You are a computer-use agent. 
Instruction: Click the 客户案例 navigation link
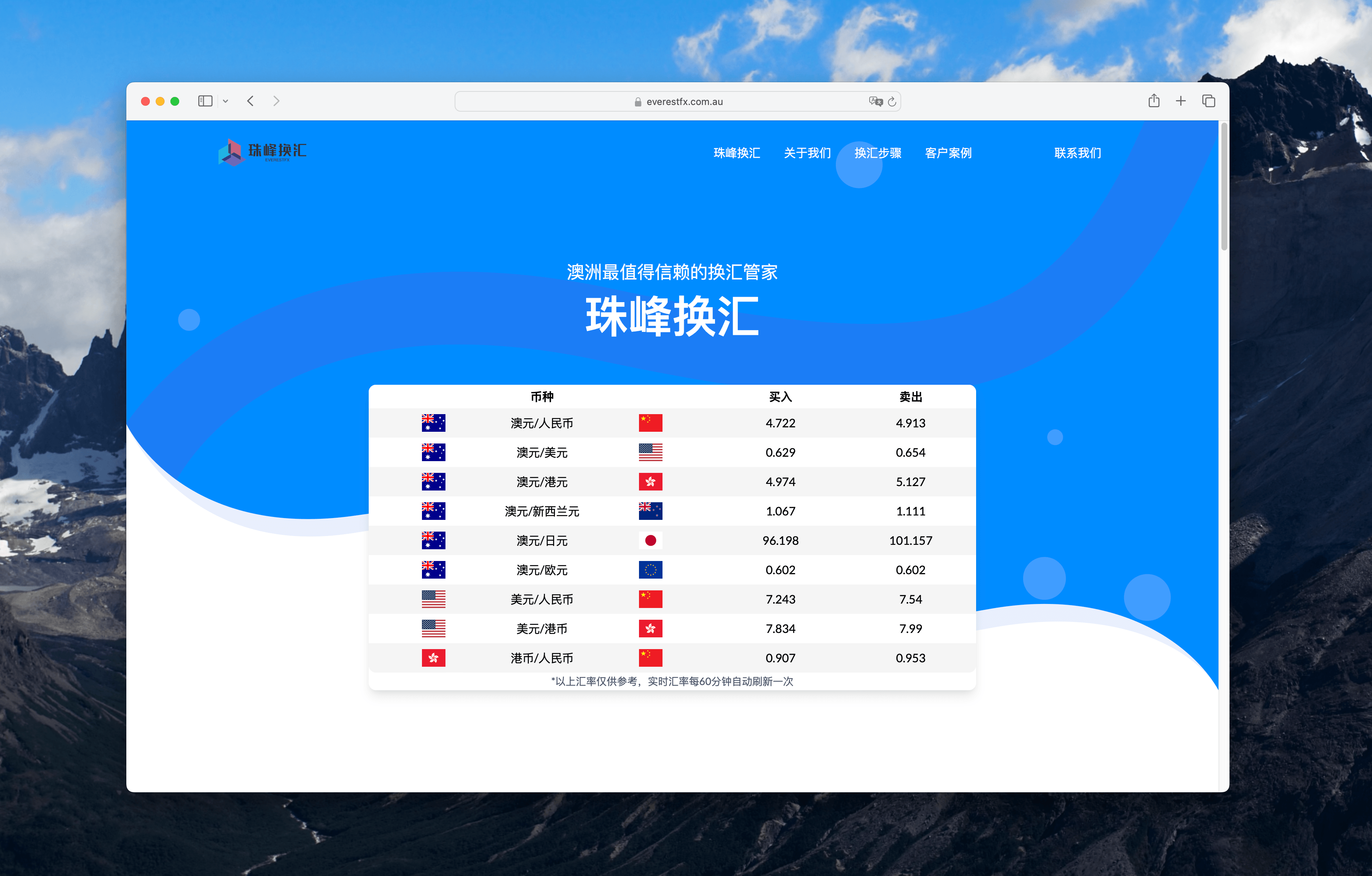click(x=948, y=153)
